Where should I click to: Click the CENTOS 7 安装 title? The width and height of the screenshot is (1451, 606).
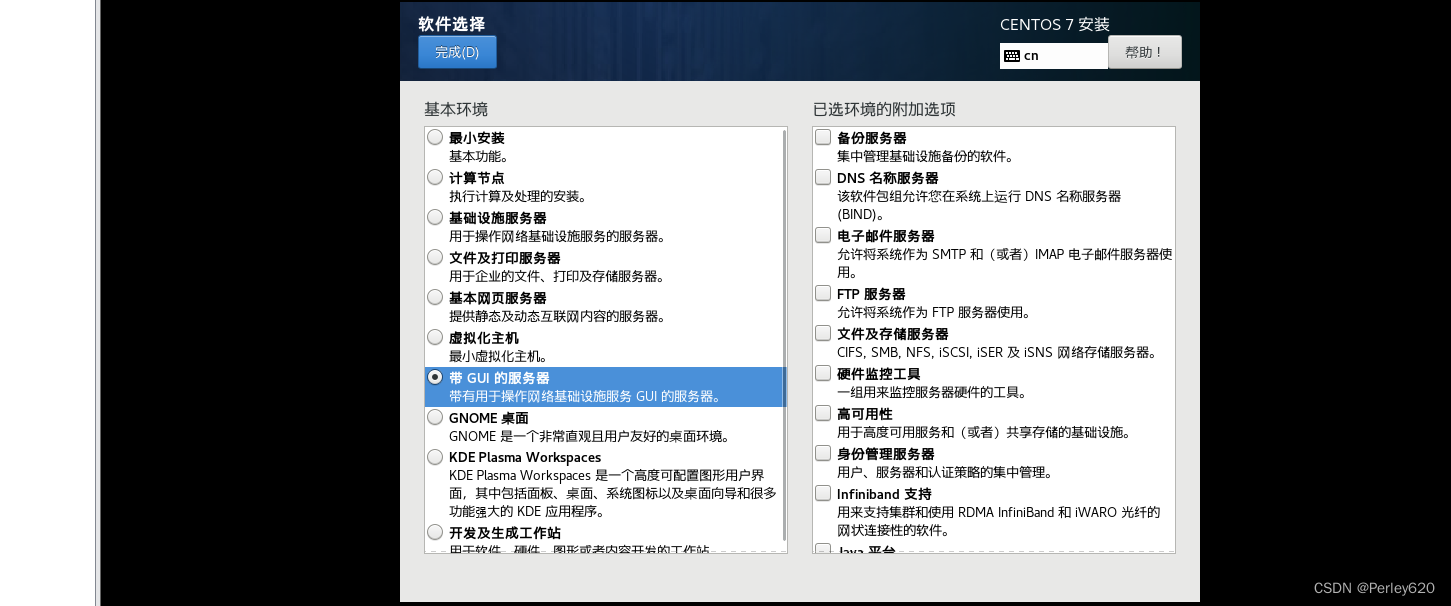(x=1055, y=25)
